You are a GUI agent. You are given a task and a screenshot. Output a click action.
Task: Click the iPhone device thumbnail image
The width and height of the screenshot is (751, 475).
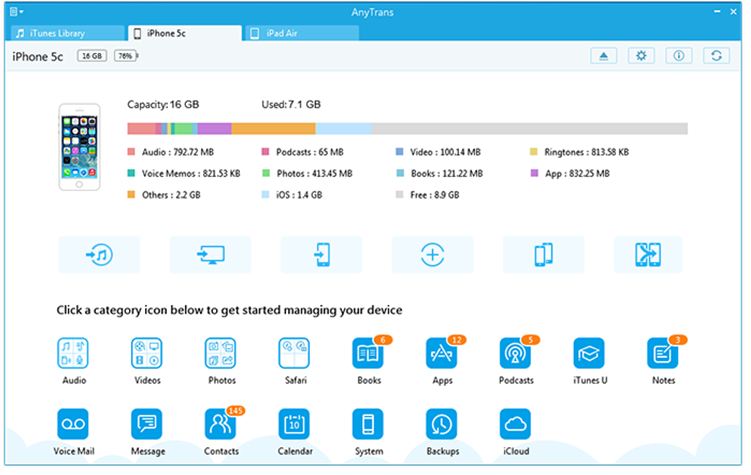tap(80, 147)
